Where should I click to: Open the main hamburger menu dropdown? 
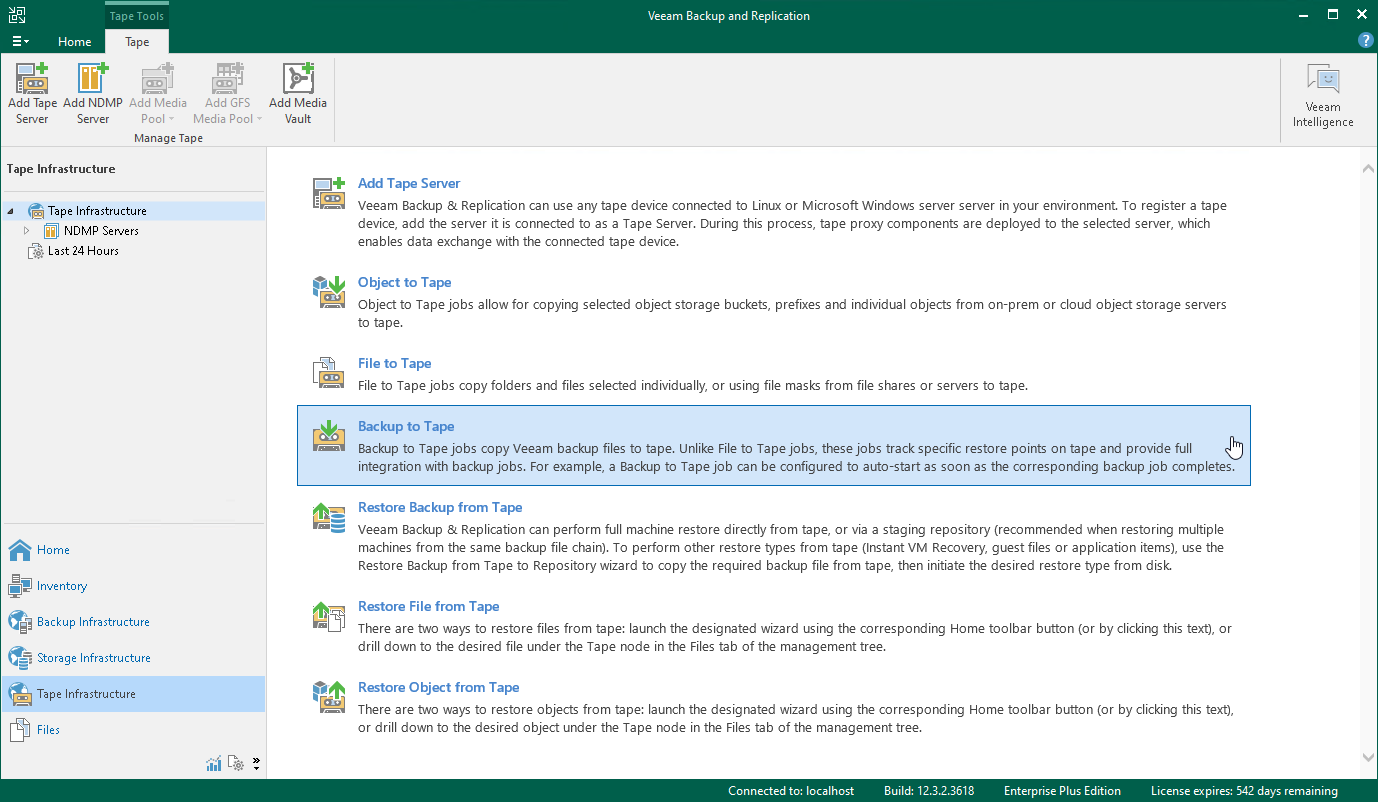pos(20,42)
